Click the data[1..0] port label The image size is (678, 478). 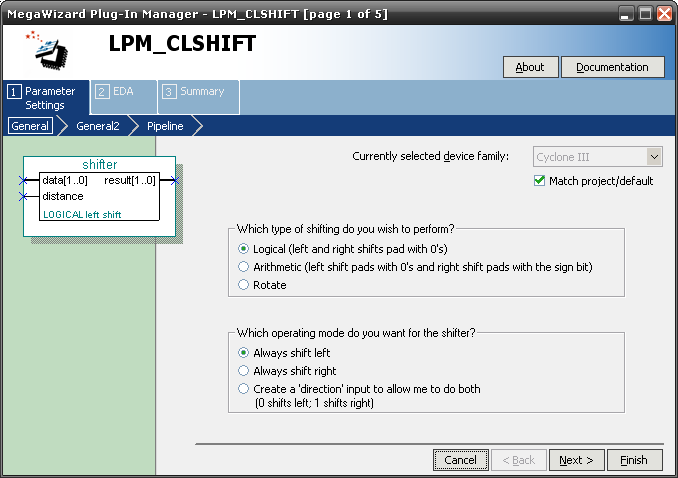coord(65,180)
